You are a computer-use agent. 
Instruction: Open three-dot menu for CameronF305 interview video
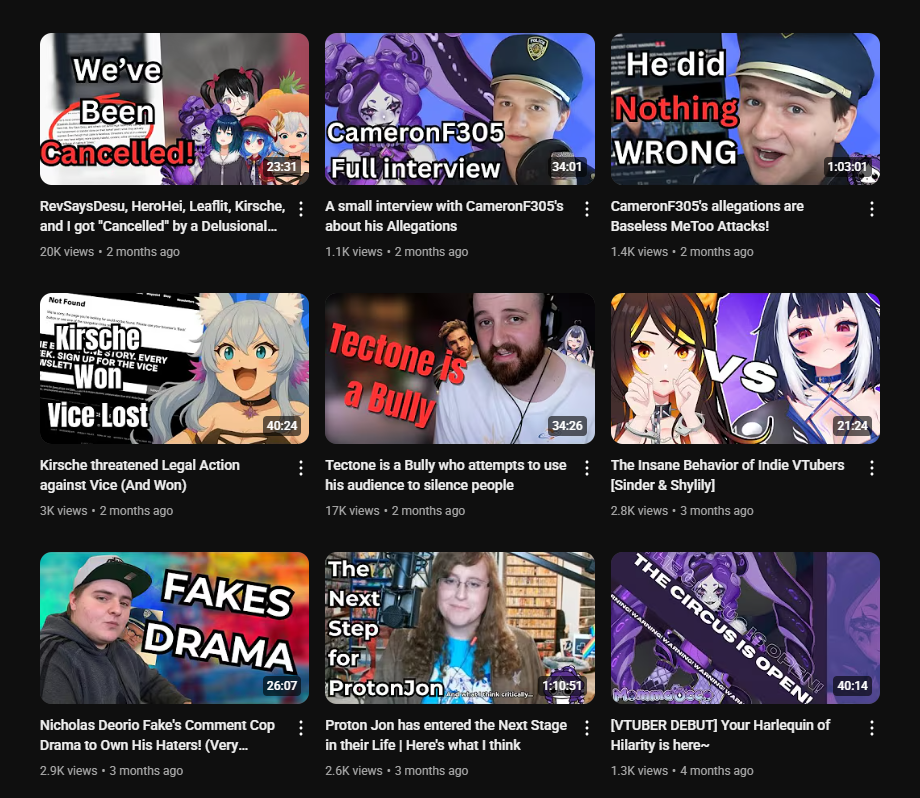pos(586,209)
